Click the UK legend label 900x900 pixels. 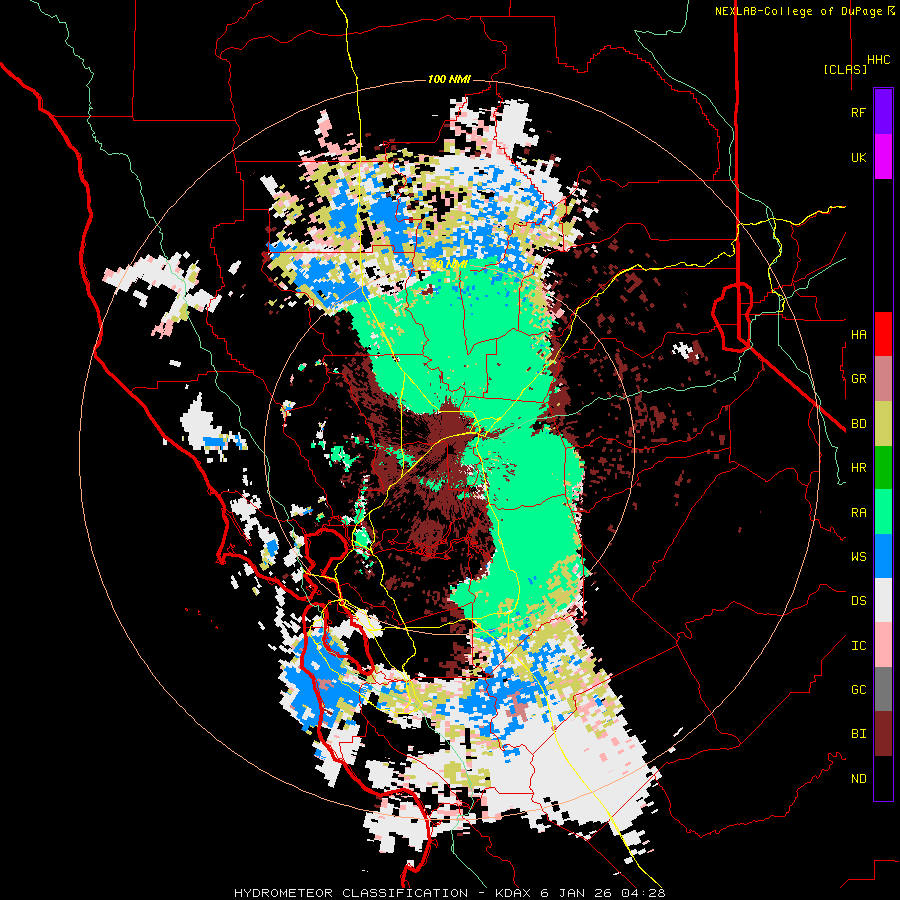click(858, 157)
